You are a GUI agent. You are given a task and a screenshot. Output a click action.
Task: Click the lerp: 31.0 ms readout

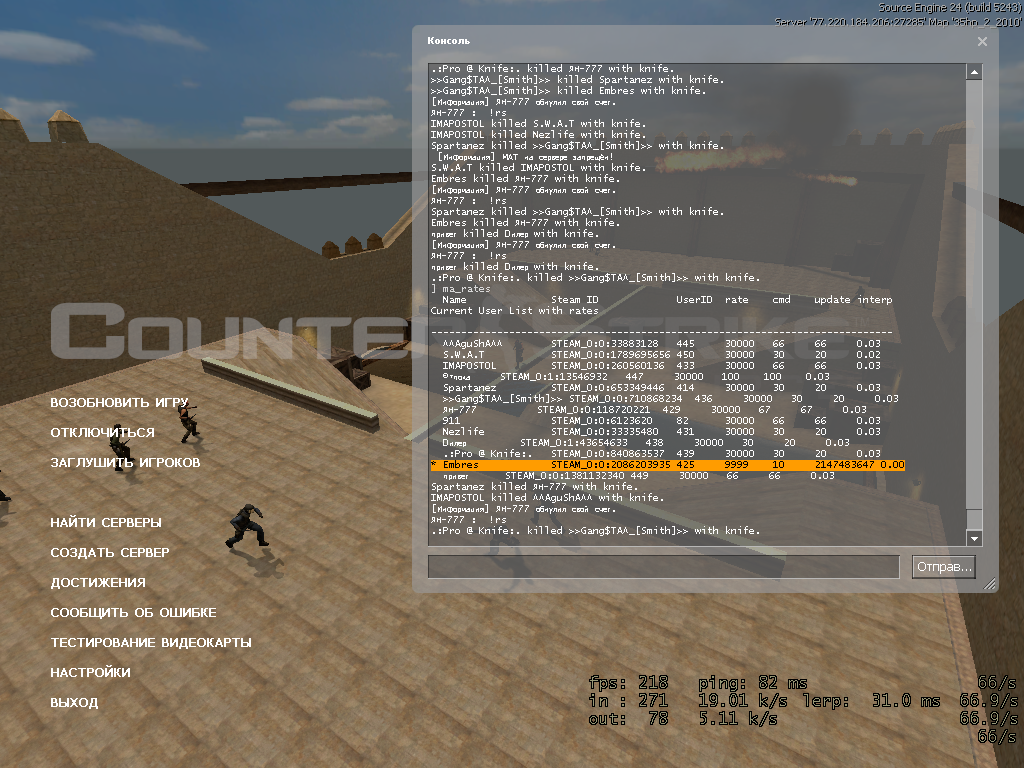tap(871, 701)
